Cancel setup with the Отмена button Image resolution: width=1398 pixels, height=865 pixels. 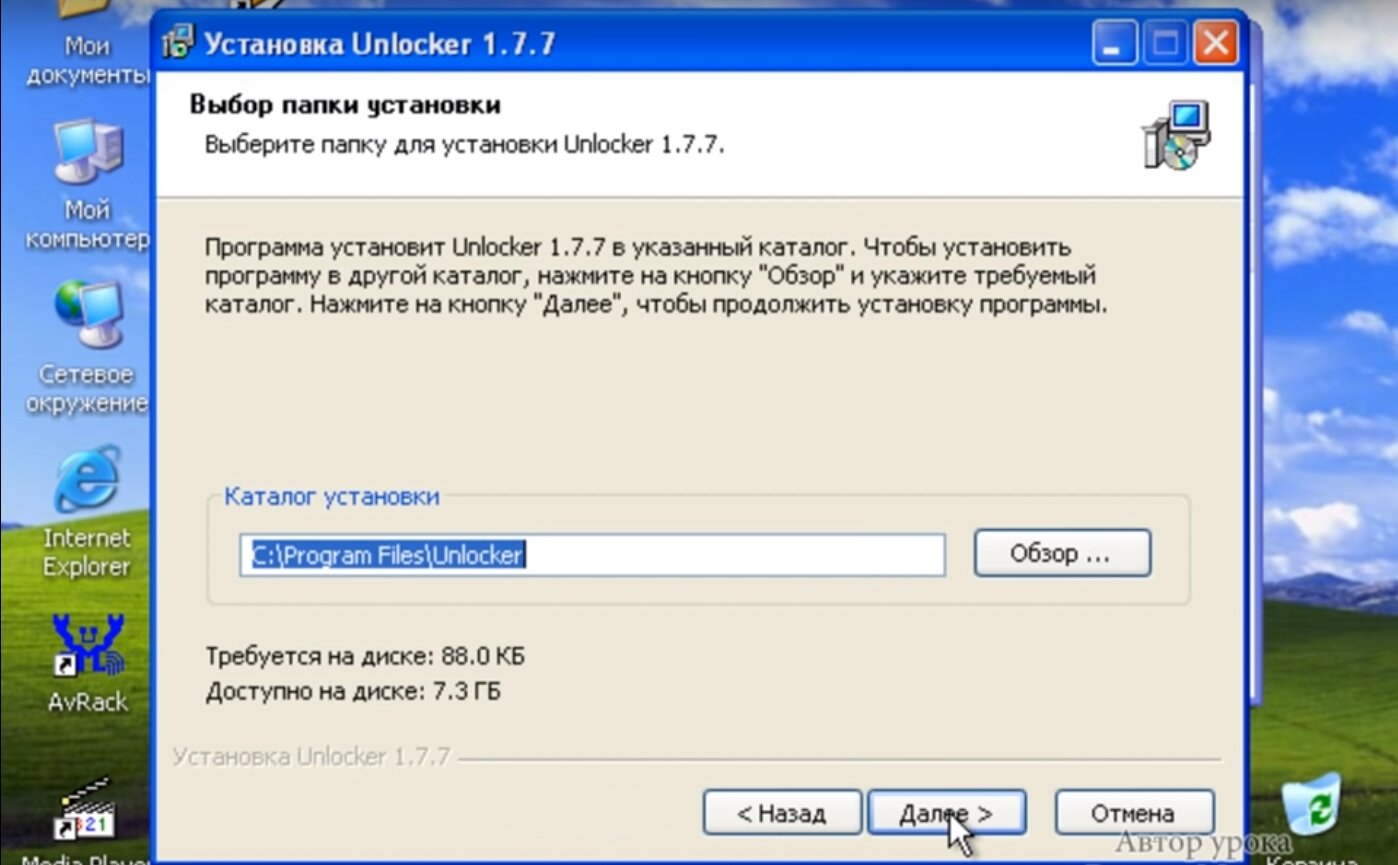(1134, 812)
